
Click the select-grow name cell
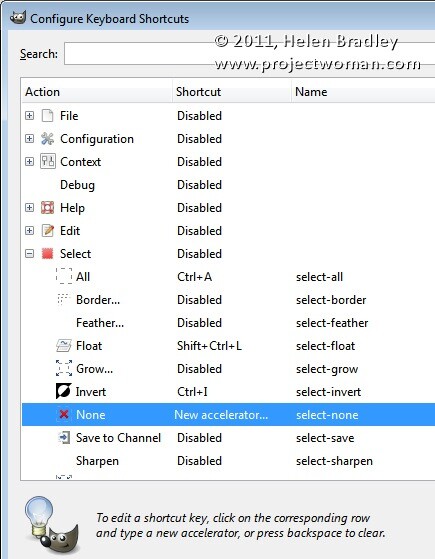click(x=327, y=369)
